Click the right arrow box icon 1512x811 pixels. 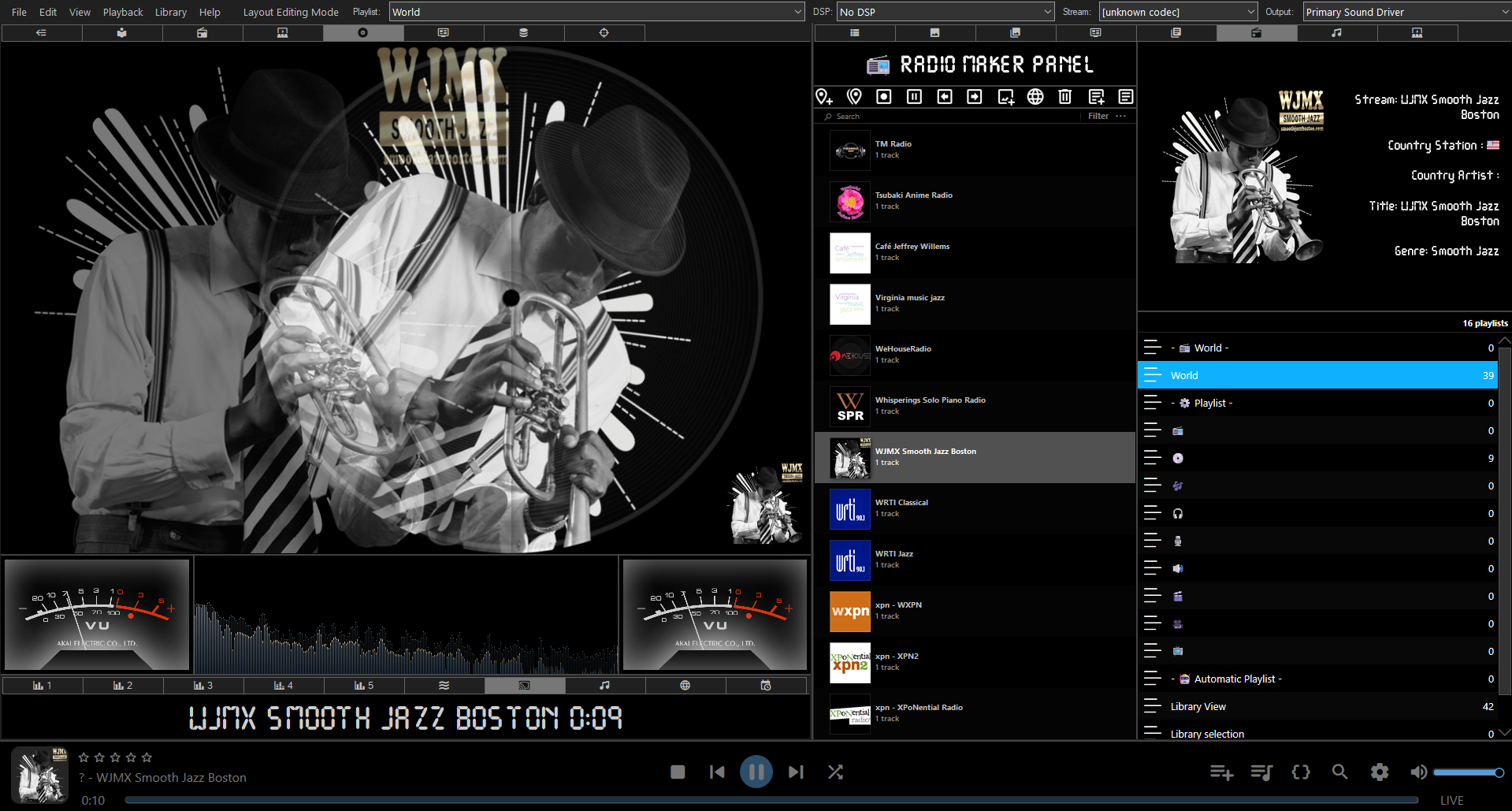[975, 96]
